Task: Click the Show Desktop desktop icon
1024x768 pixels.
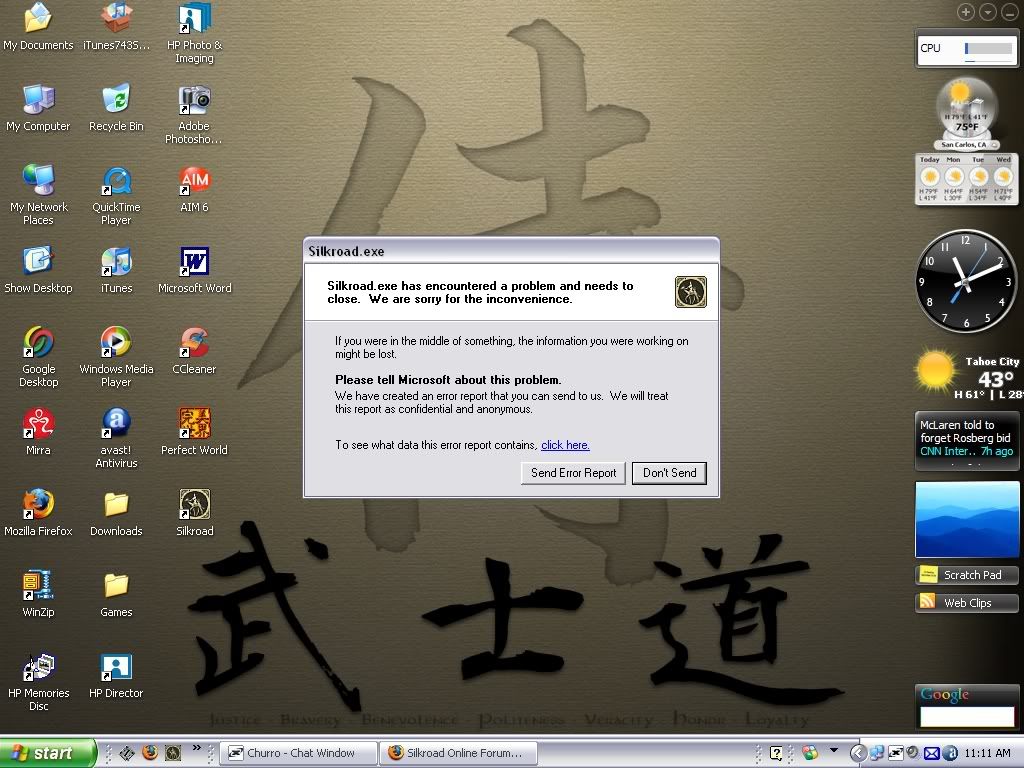Action: [x=38, y=270]
